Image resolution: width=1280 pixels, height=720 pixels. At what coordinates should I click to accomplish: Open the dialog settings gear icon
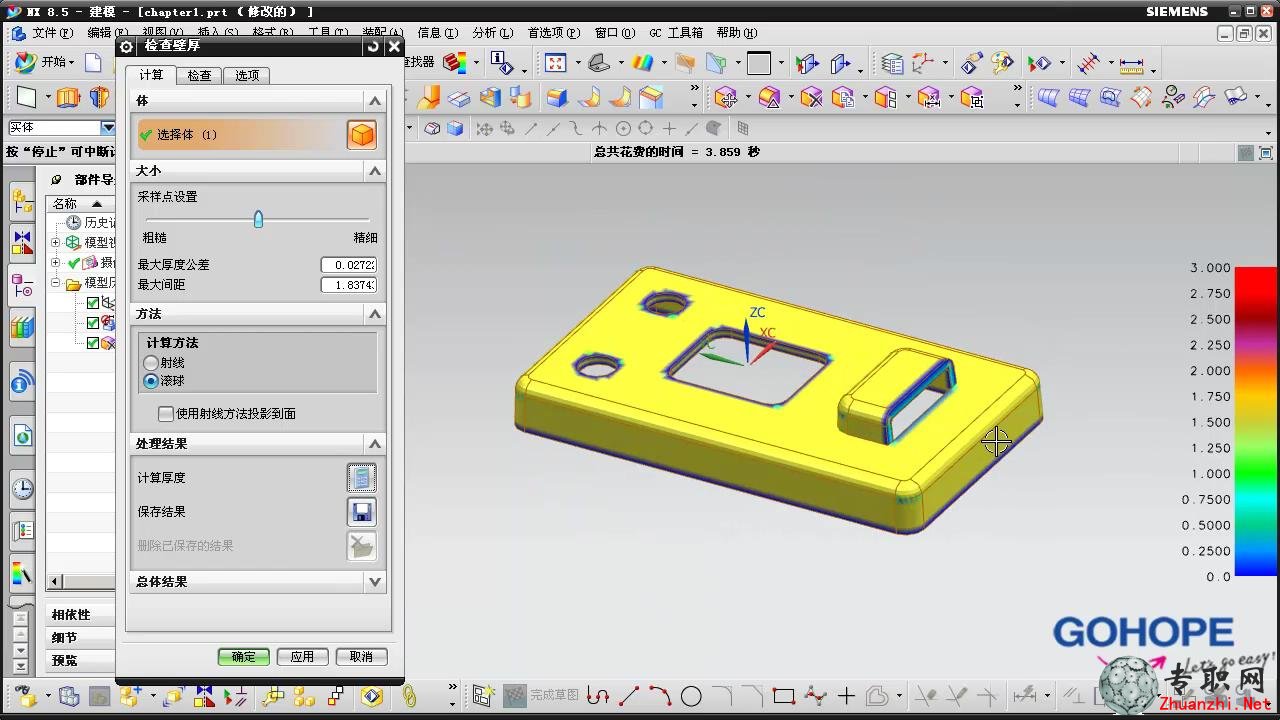coord(126,46)
